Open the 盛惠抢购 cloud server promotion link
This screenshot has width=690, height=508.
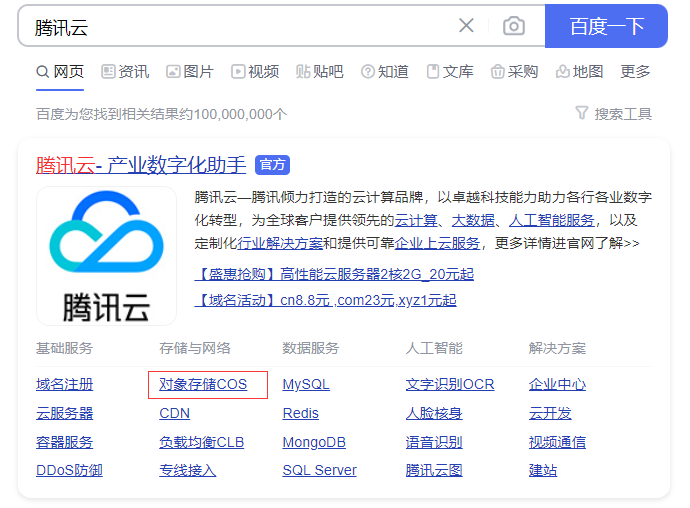point(334,274)
